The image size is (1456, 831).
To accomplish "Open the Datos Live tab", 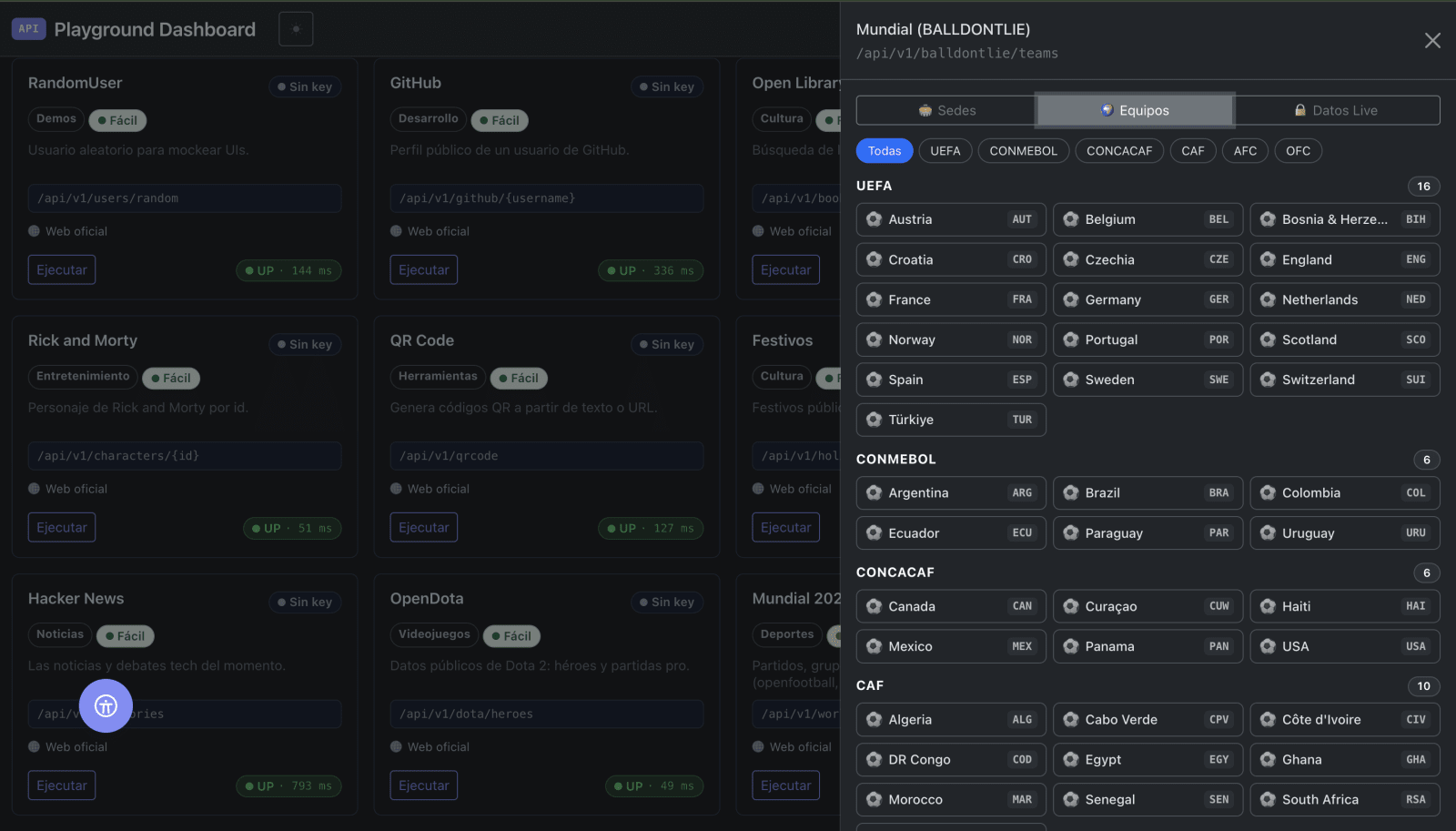I will [1337, 110].
